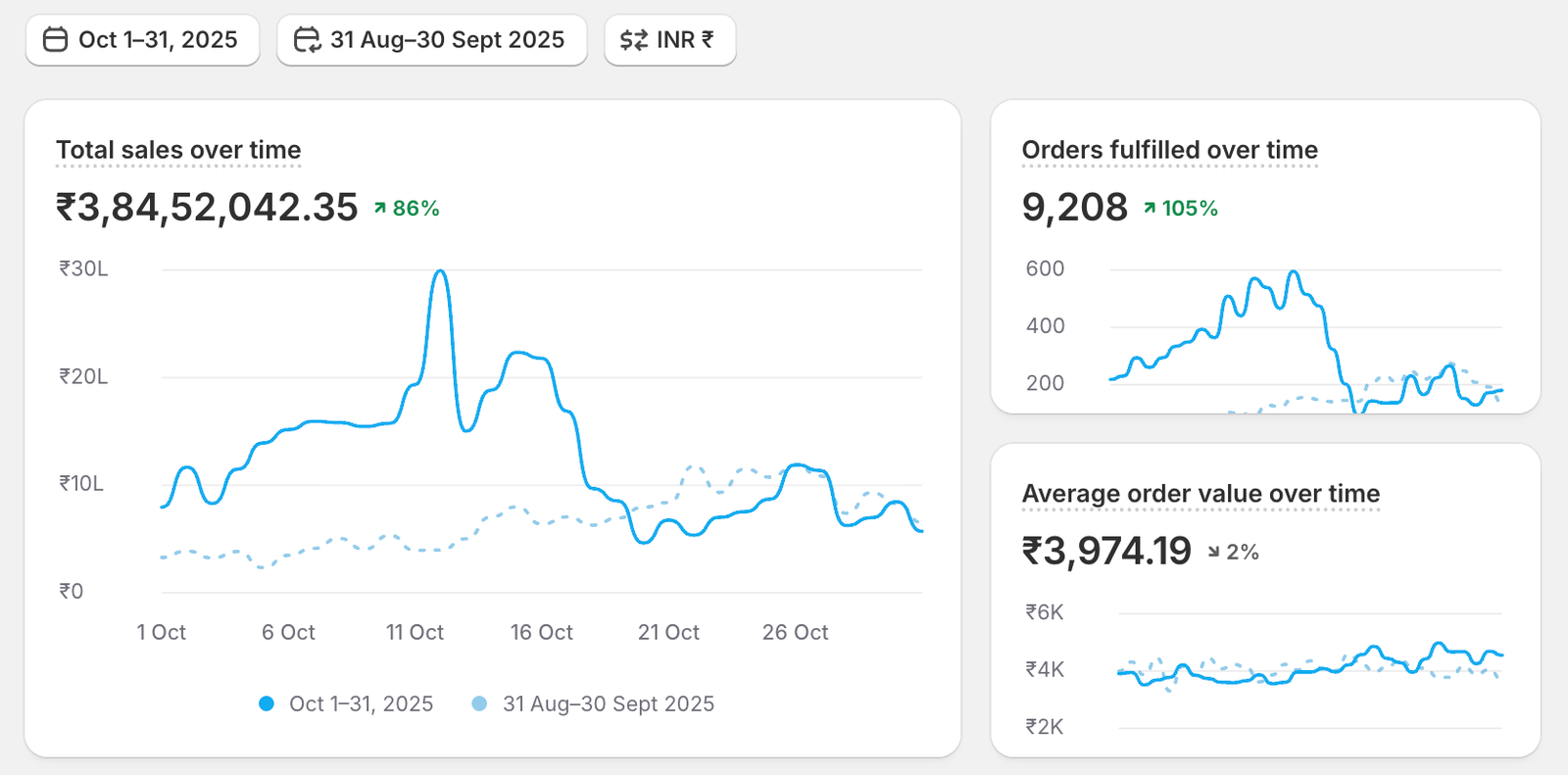Click the light blue legend dot
This screenshot has height=775, width=1568.
pyautogui.click(x=479, y=704)
